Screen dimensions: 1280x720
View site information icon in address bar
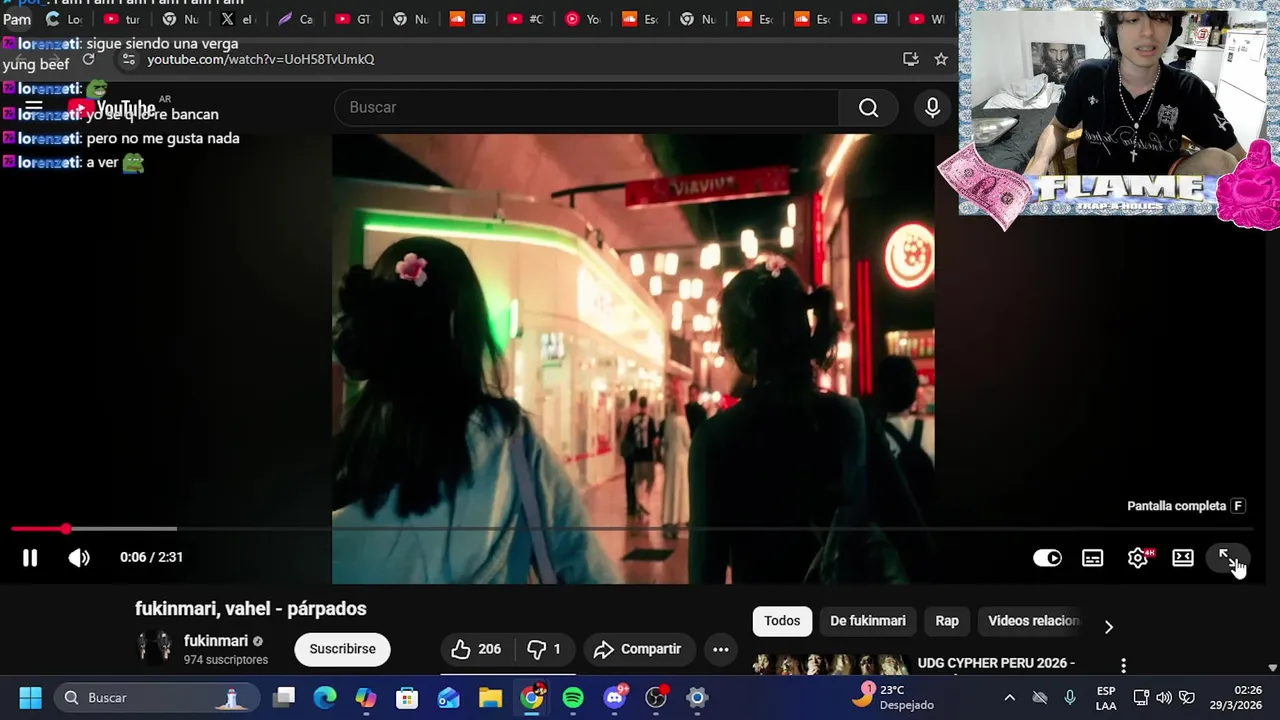128,59
